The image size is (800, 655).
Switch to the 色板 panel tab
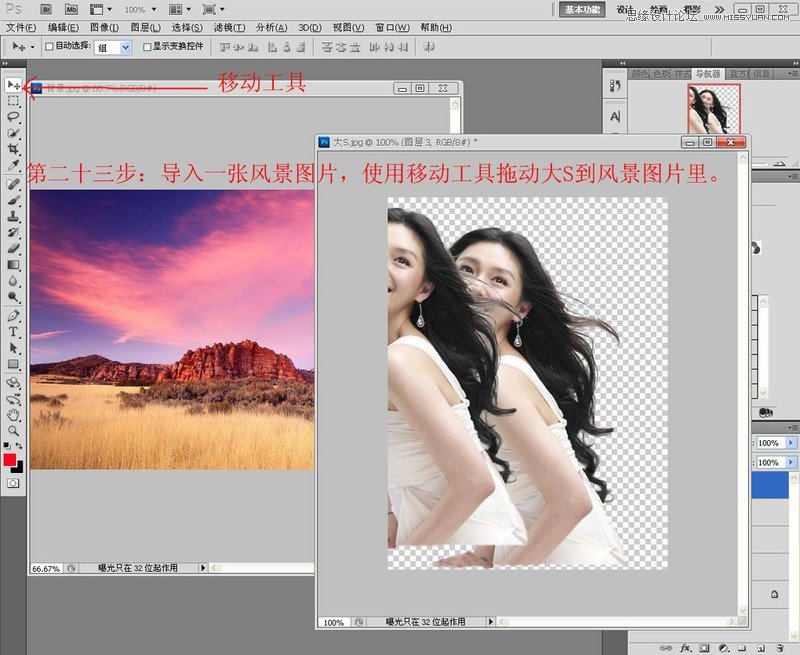(660, 72)
